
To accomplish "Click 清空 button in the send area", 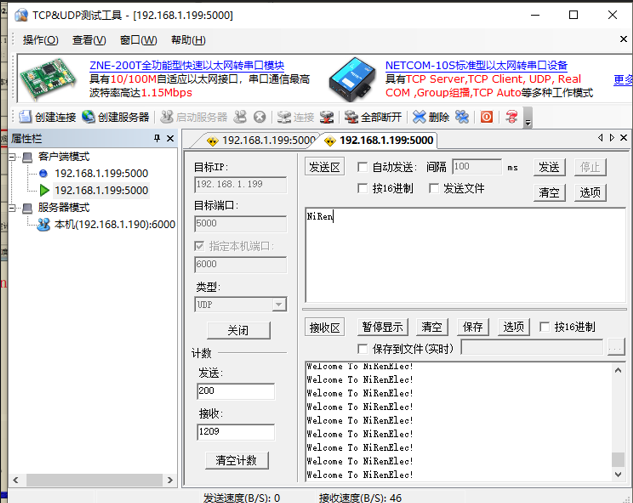I will [549, 192].
